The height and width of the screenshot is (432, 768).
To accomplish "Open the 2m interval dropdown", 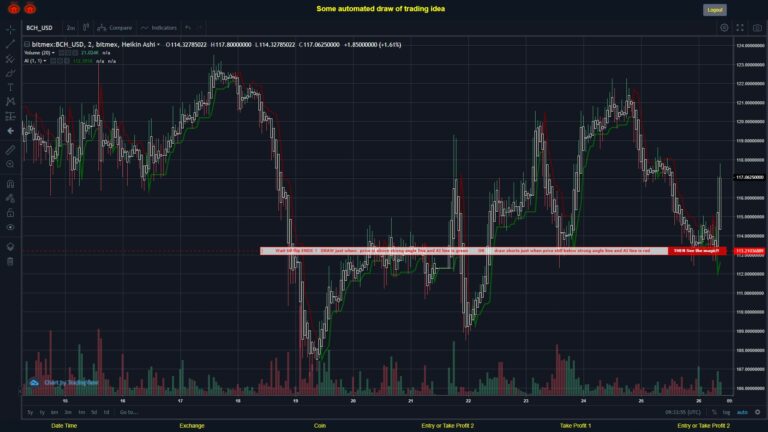I will (71, 28).
